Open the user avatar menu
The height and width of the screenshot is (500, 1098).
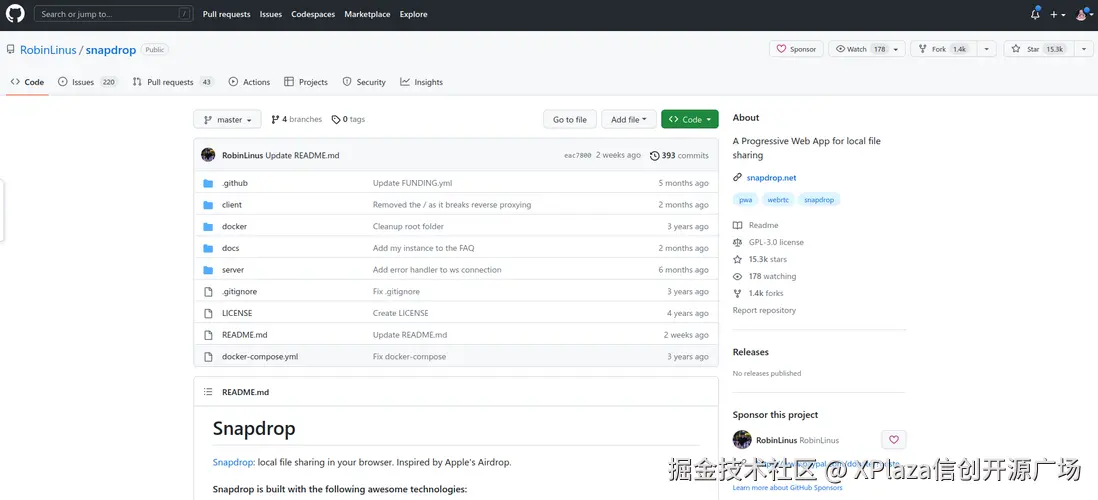tap(1084, 15)
